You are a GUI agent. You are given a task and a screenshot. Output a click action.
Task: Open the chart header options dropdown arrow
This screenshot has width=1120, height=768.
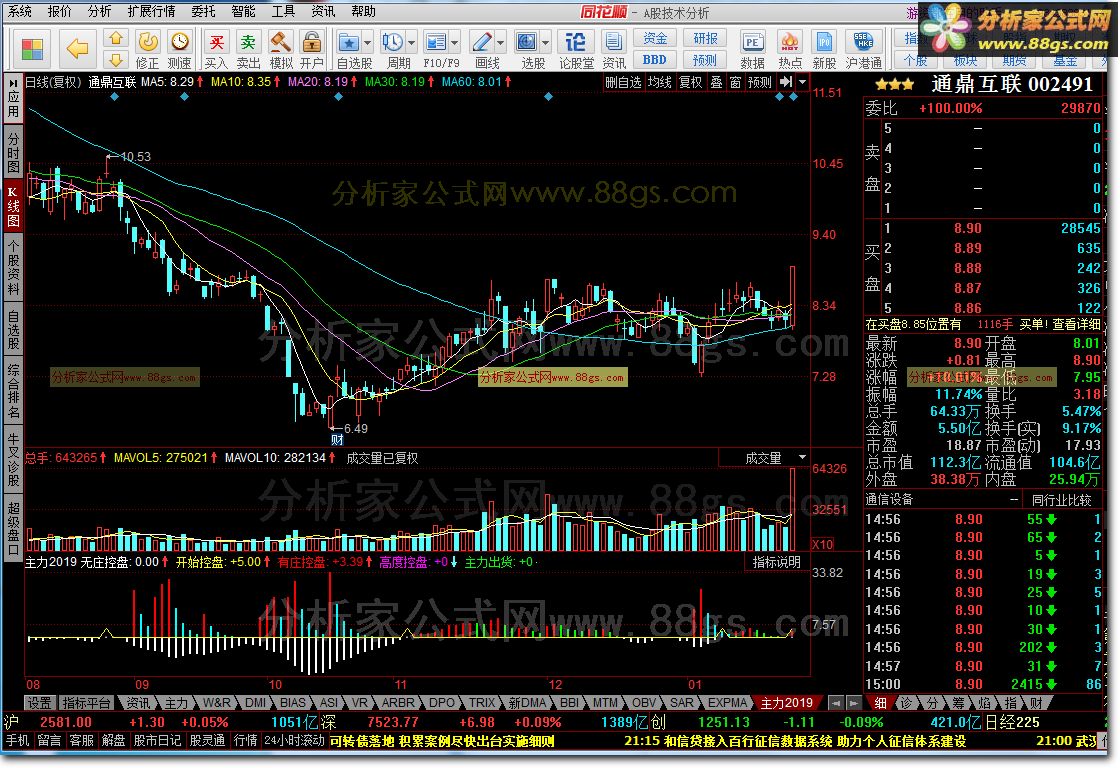[802, 82]
